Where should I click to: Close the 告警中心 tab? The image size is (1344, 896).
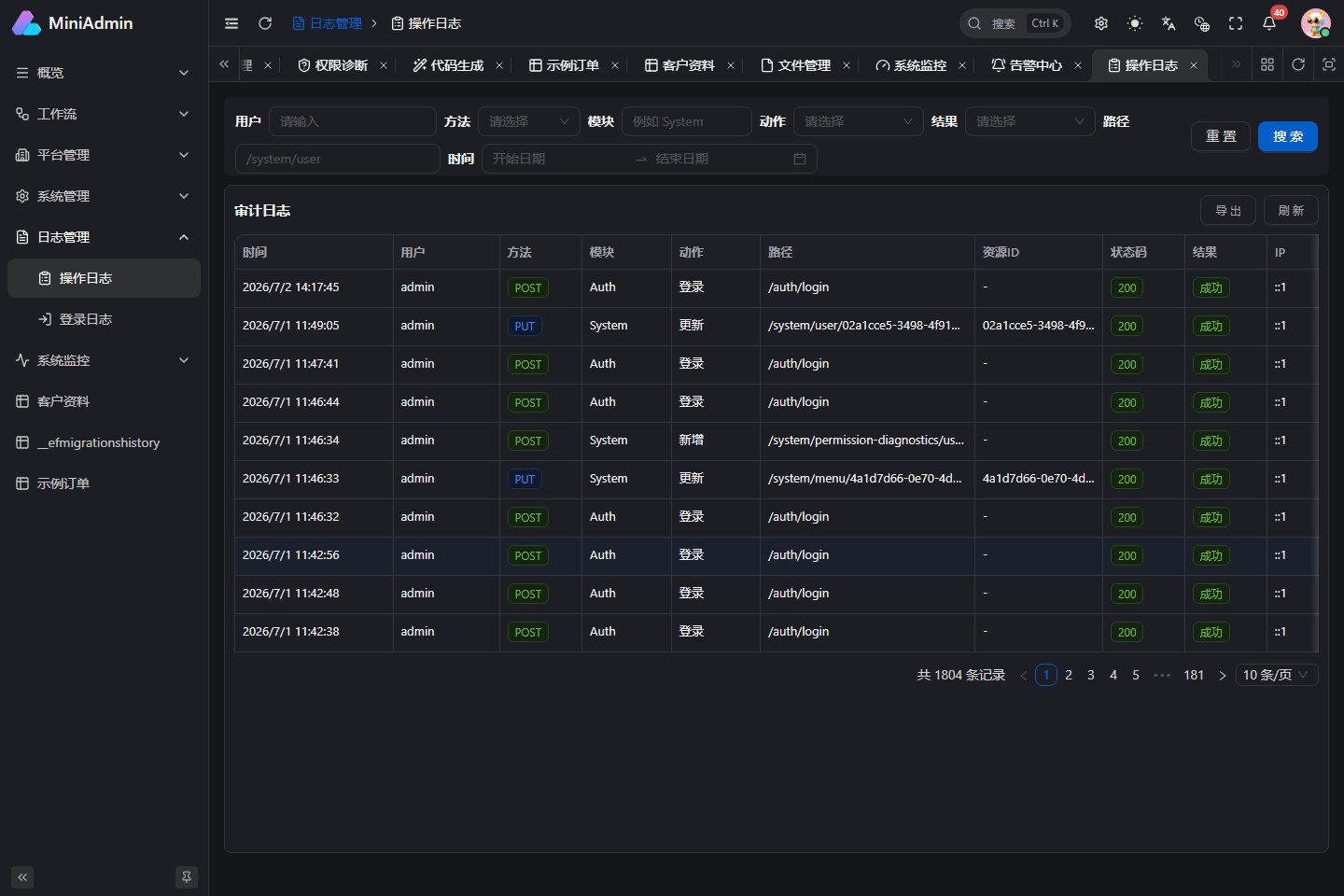pos(1078,65)
